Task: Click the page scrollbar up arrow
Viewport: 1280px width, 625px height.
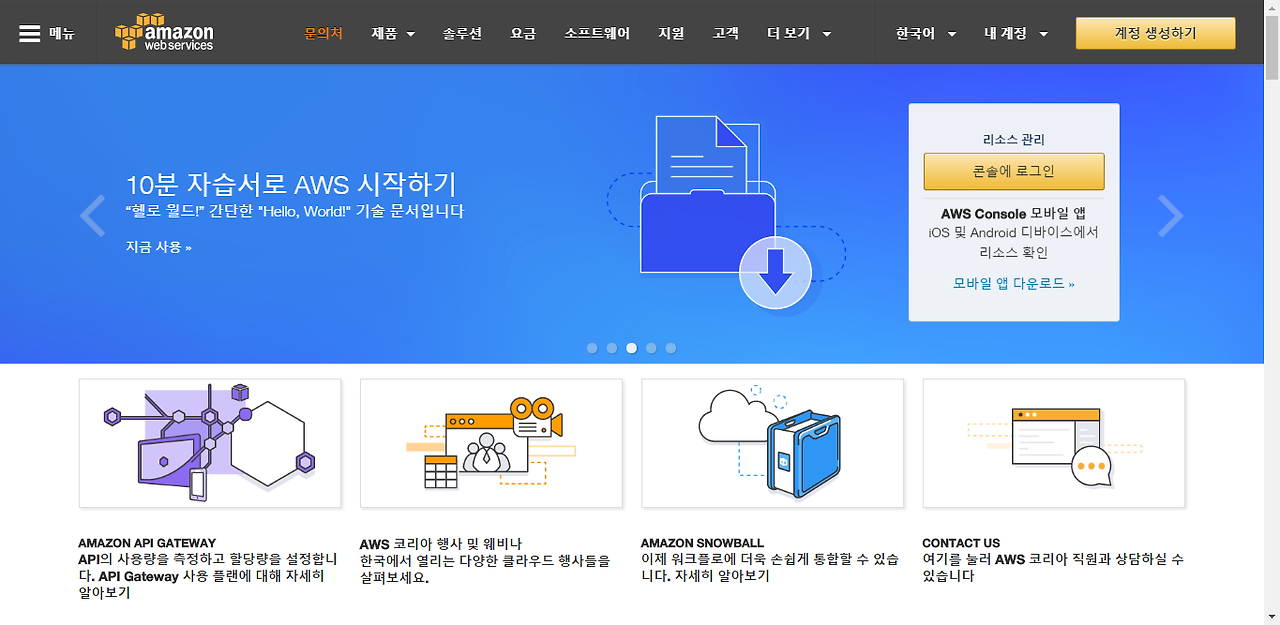Action: coord(1271,8)
